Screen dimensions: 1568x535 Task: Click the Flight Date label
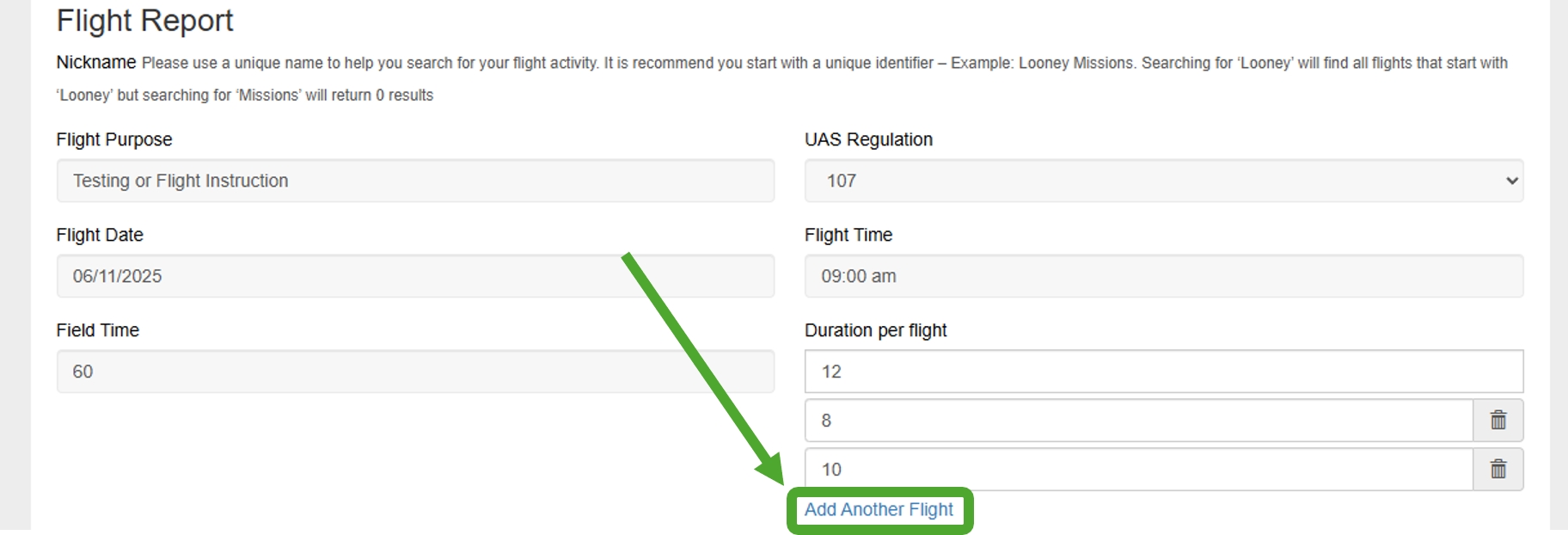[x=100, y=235]
